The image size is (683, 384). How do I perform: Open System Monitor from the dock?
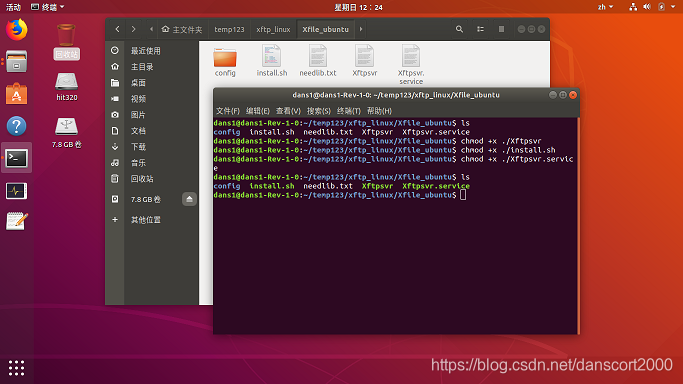coord(17,191)
